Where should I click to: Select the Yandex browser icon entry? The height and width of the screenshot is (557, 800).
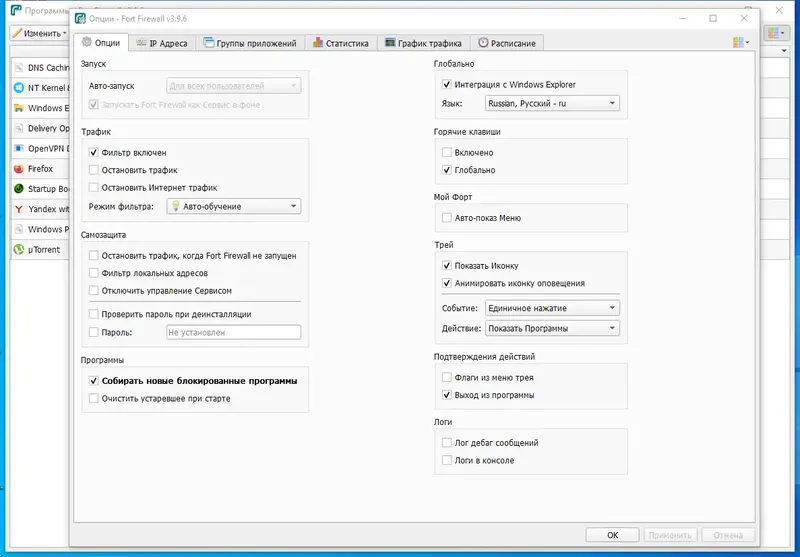coord(19,209)
